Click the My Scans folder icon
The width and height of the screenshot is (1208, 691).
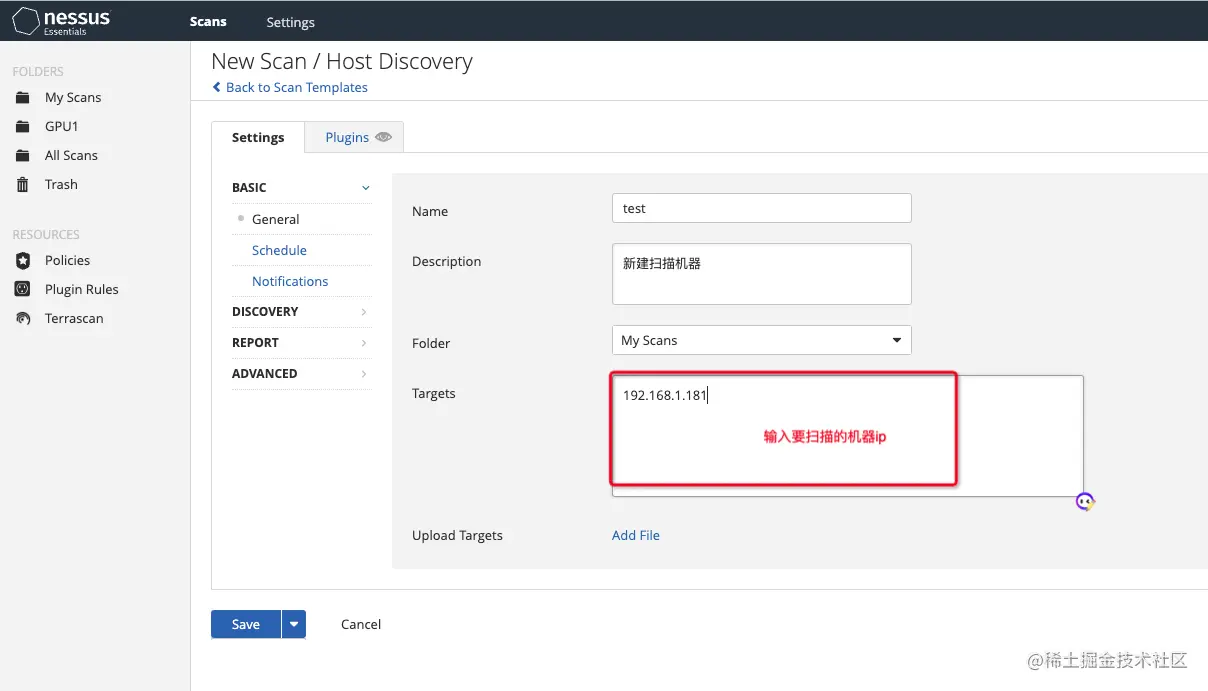tap(23, 97)
